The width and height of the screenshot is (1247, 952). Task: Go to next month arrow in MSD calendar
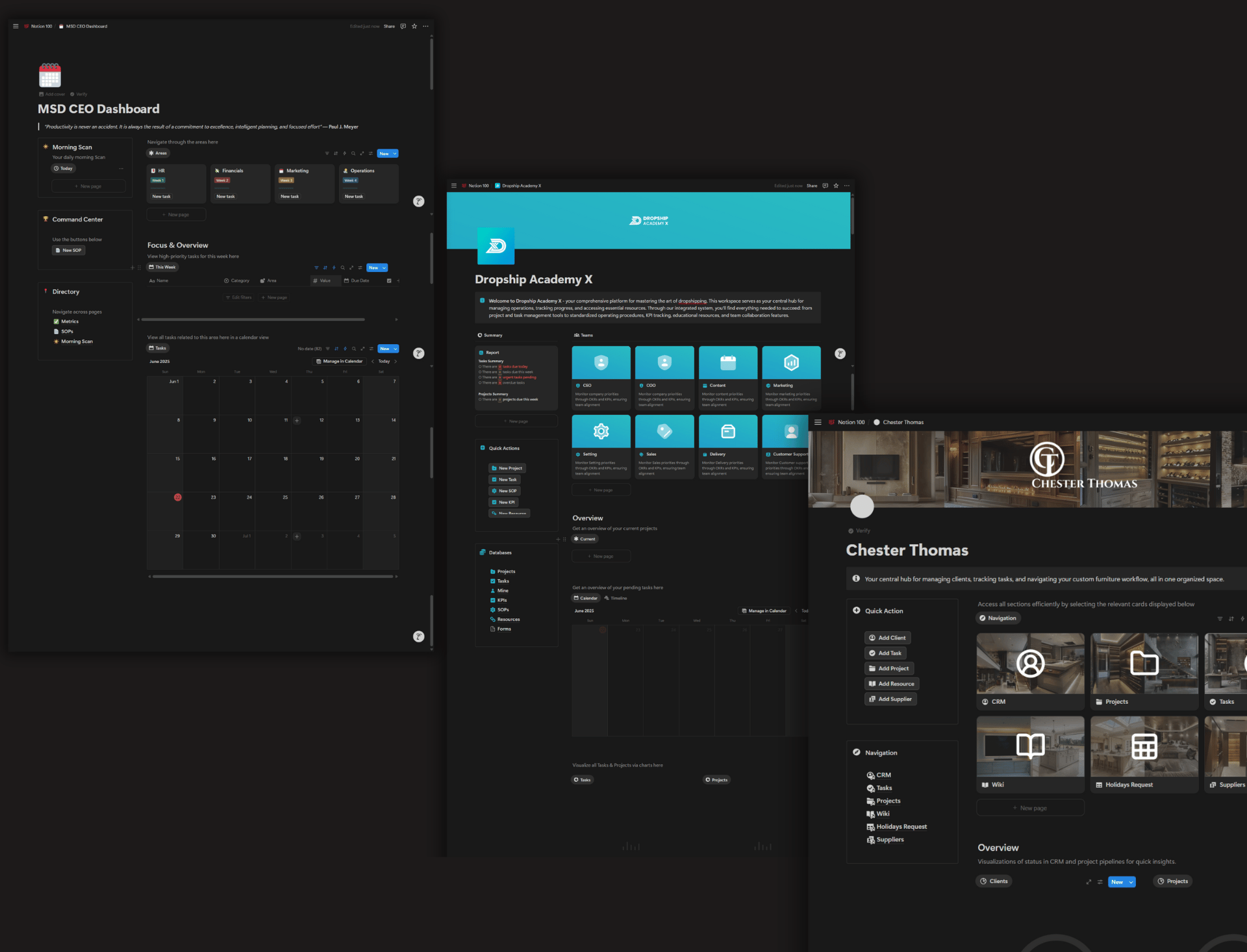click(396, 362)
